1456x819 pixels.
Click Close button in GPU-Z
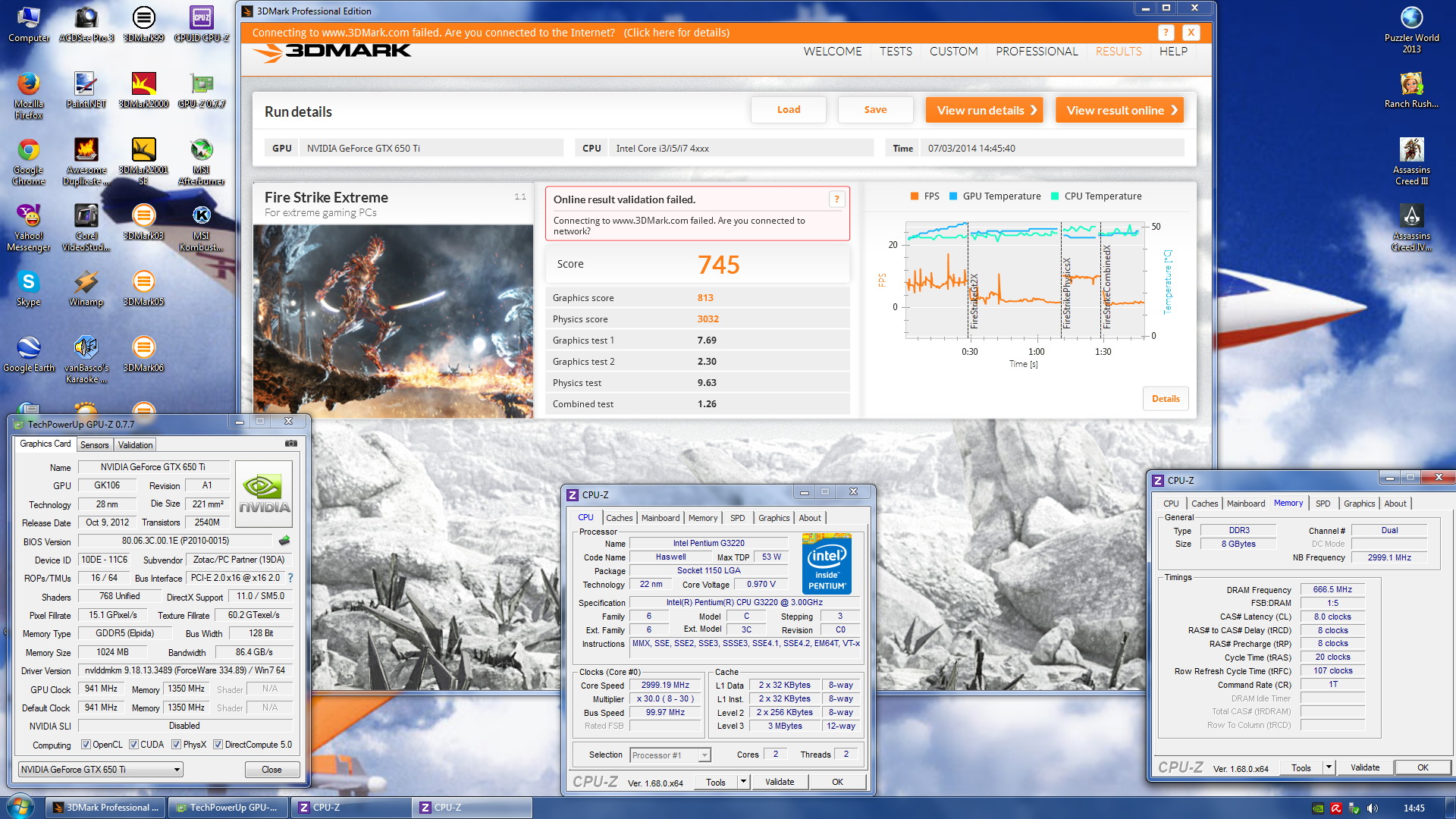click(271, 770)
